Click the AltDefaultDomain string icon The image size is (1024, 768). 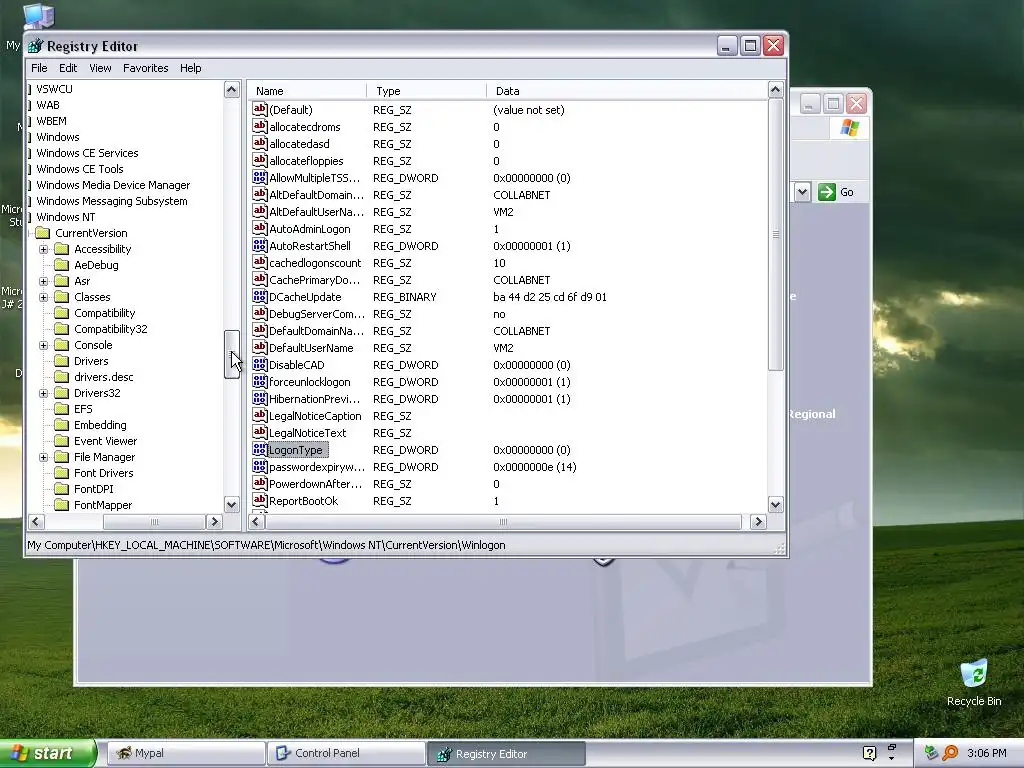[260, 195]
